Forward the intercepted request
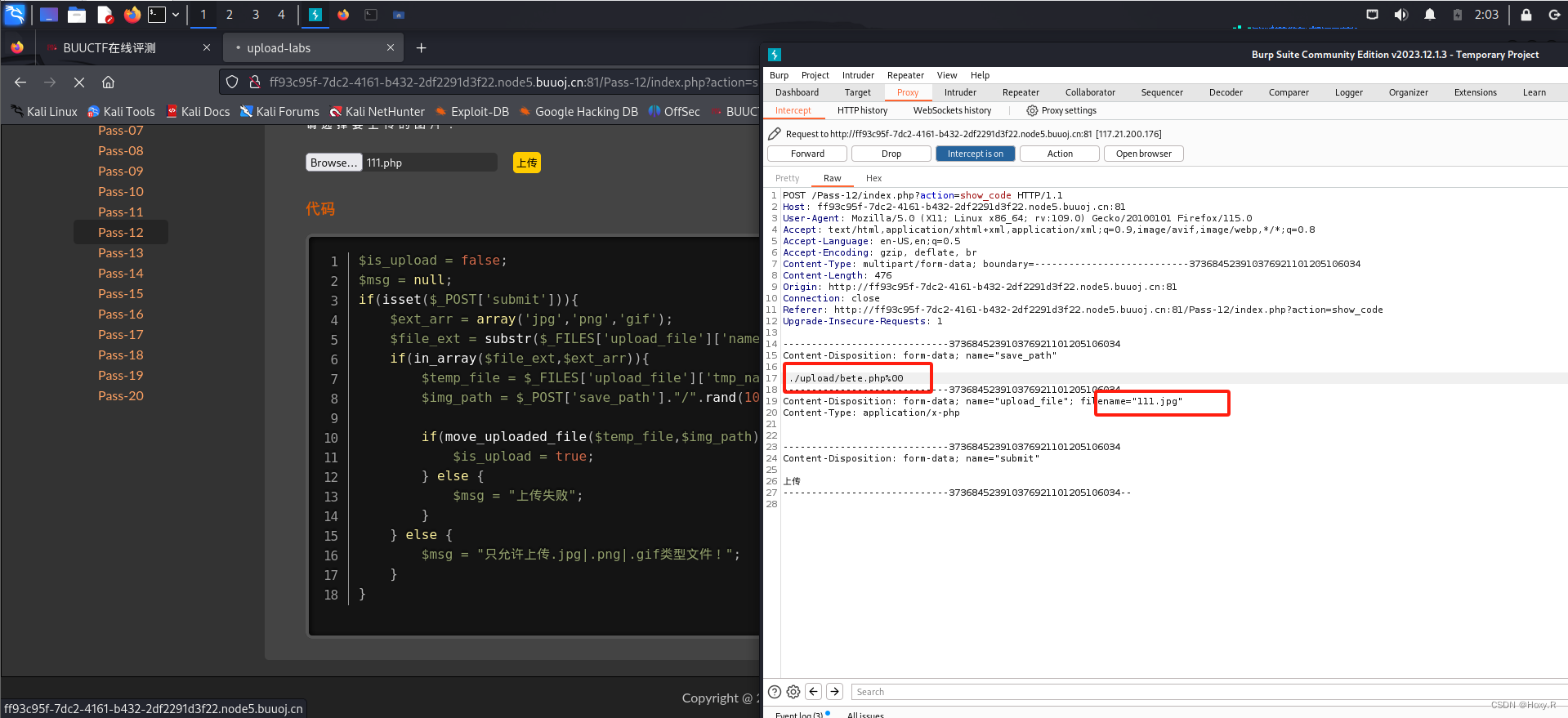 tap(807, 154)
